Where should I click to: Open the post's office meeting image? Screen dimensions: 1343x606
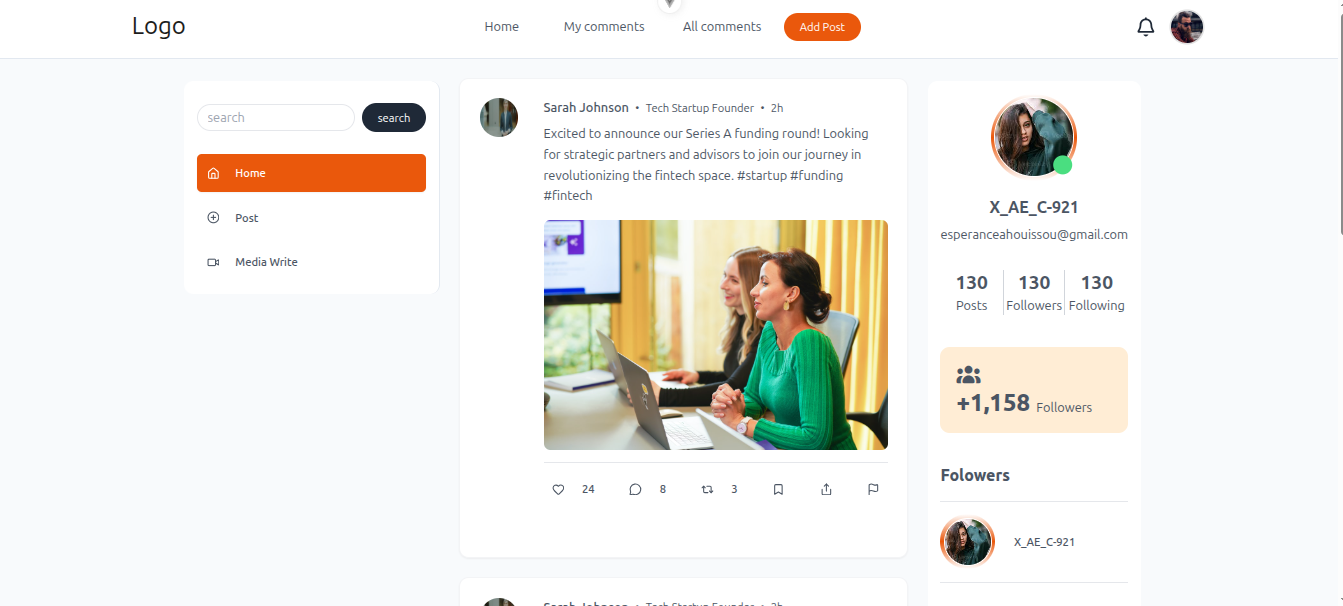coord(716,335)
